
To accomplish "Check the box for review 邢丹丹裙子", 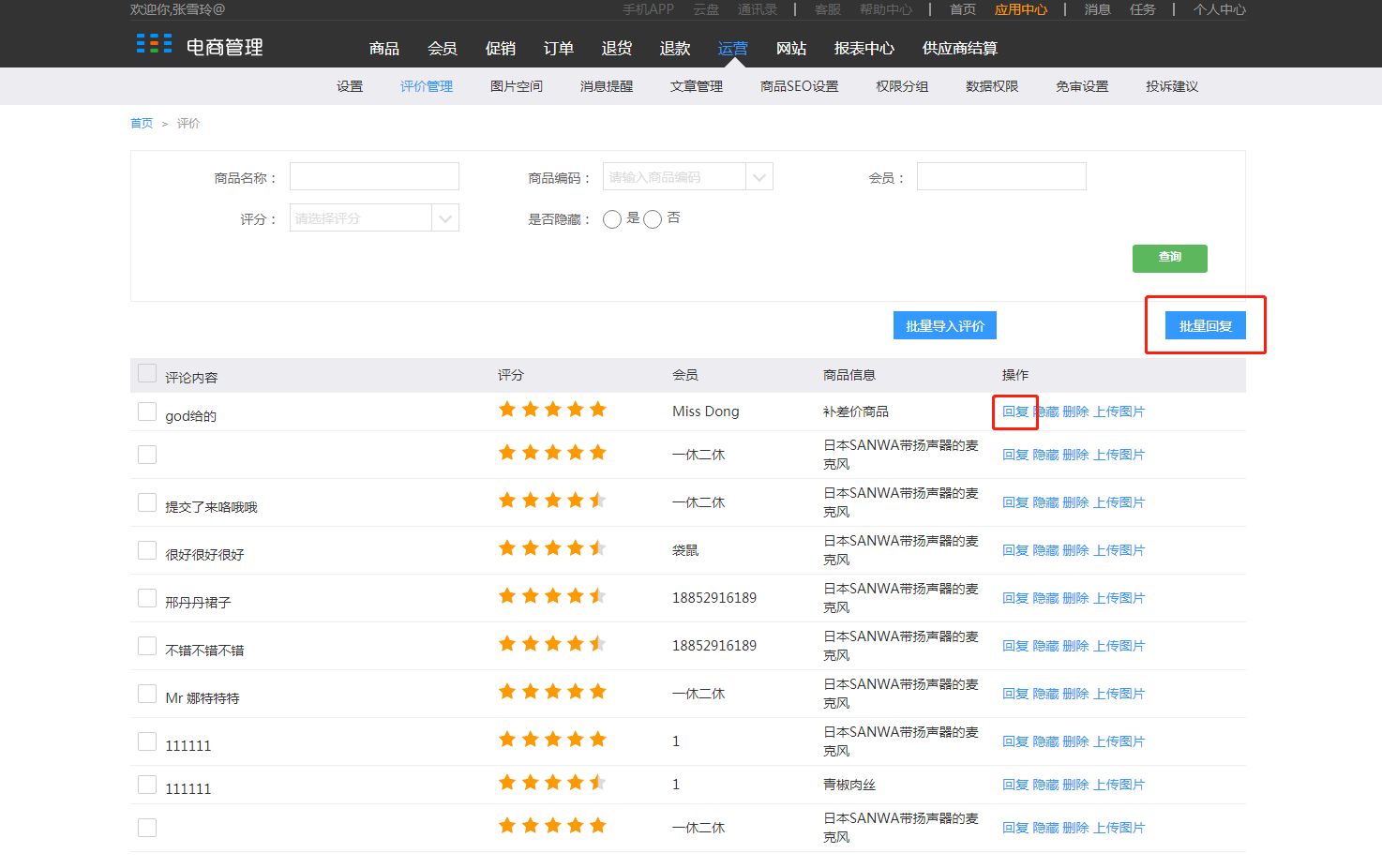I will (x=147, y=598).
